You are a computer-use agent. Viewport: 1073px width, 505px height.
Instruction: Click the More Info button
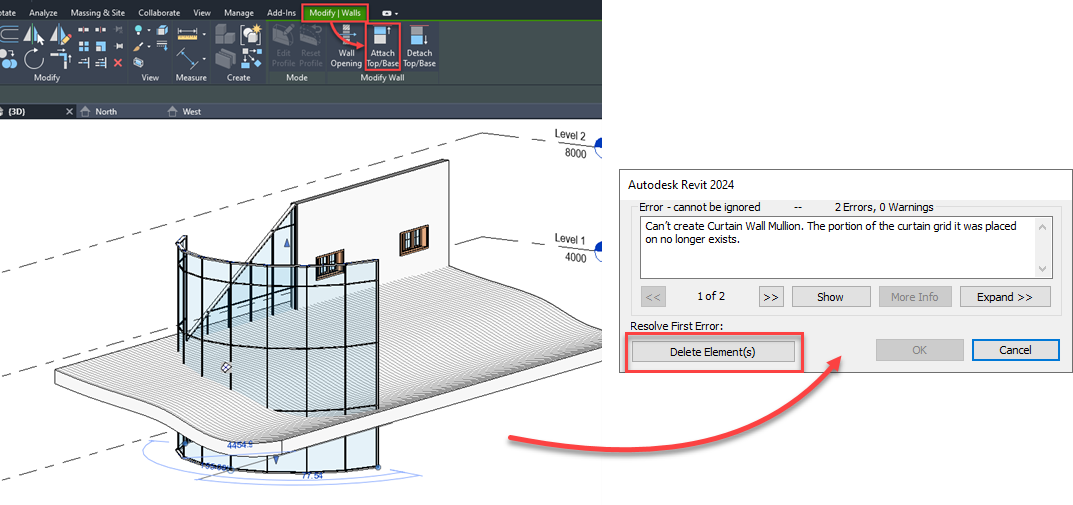[x=914, y=296]
